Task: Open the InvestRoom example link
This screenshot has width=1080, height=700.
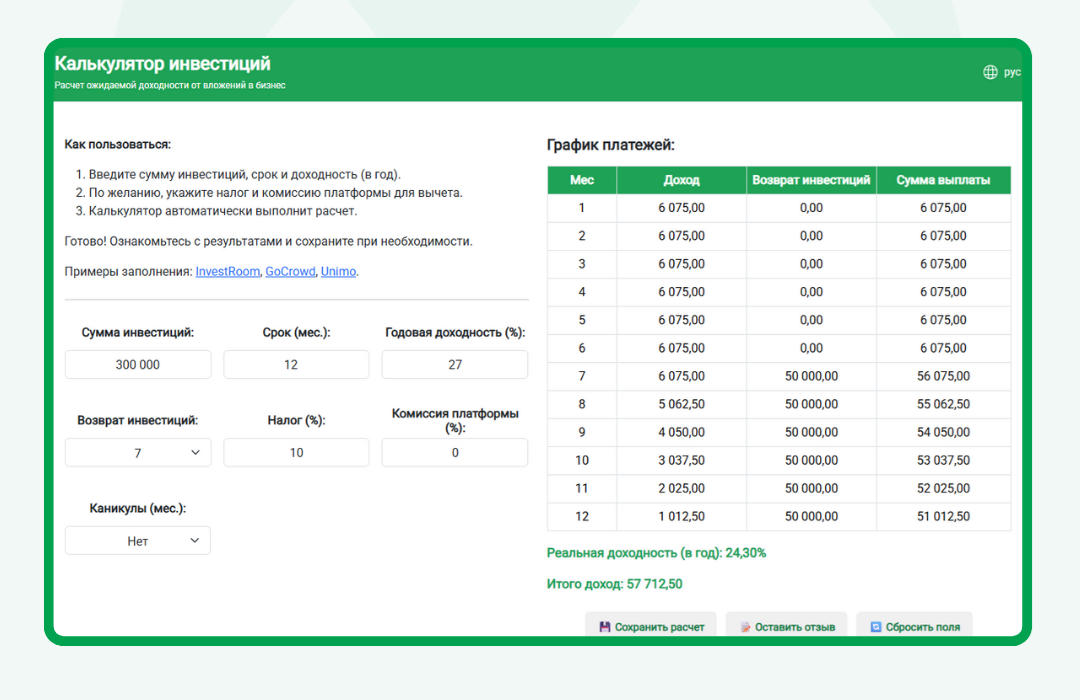Action: tap(227, 271)
